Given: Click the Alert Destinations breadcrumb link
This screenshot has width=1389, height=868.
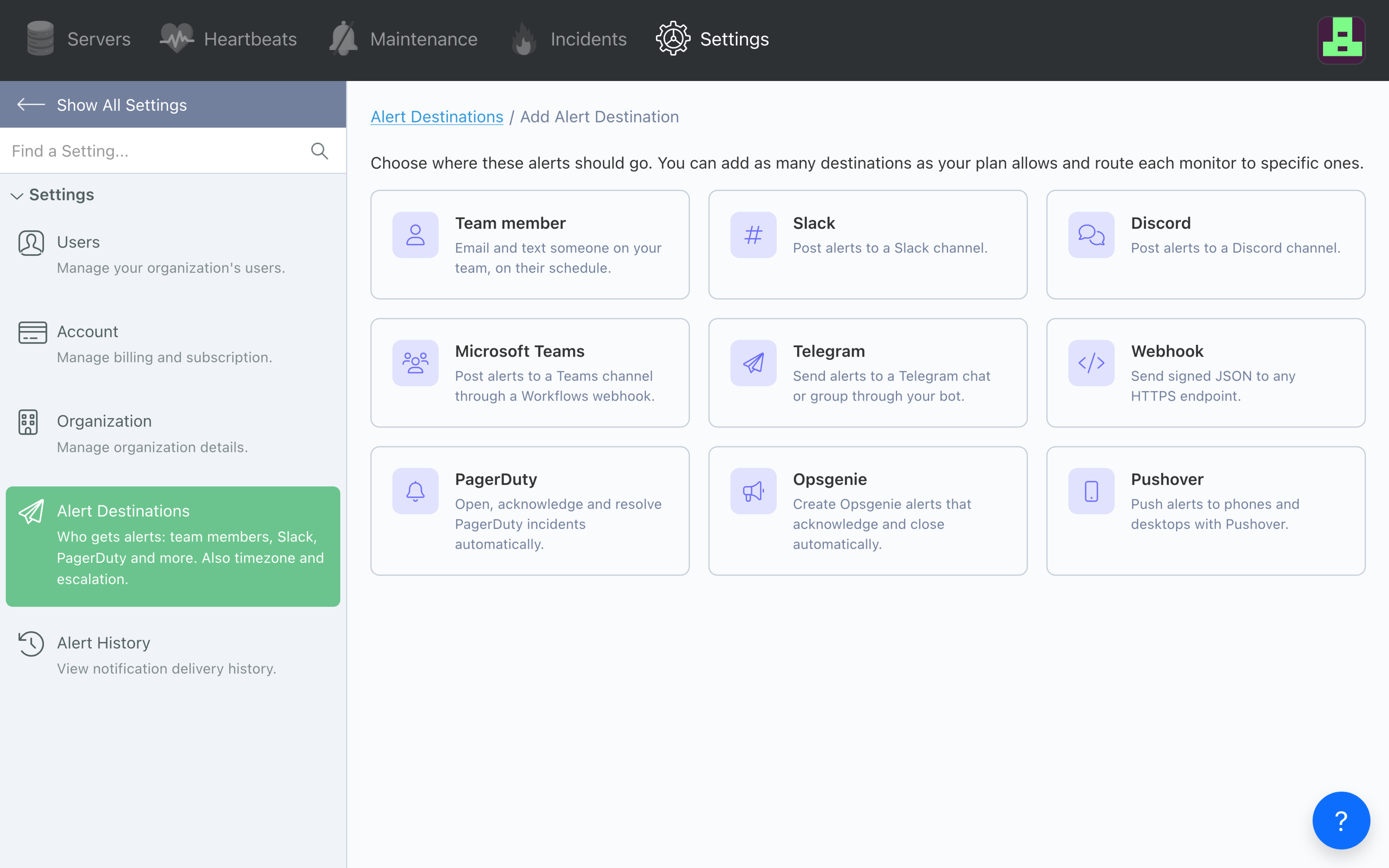Looking at the screenshot, I should 437,117.
